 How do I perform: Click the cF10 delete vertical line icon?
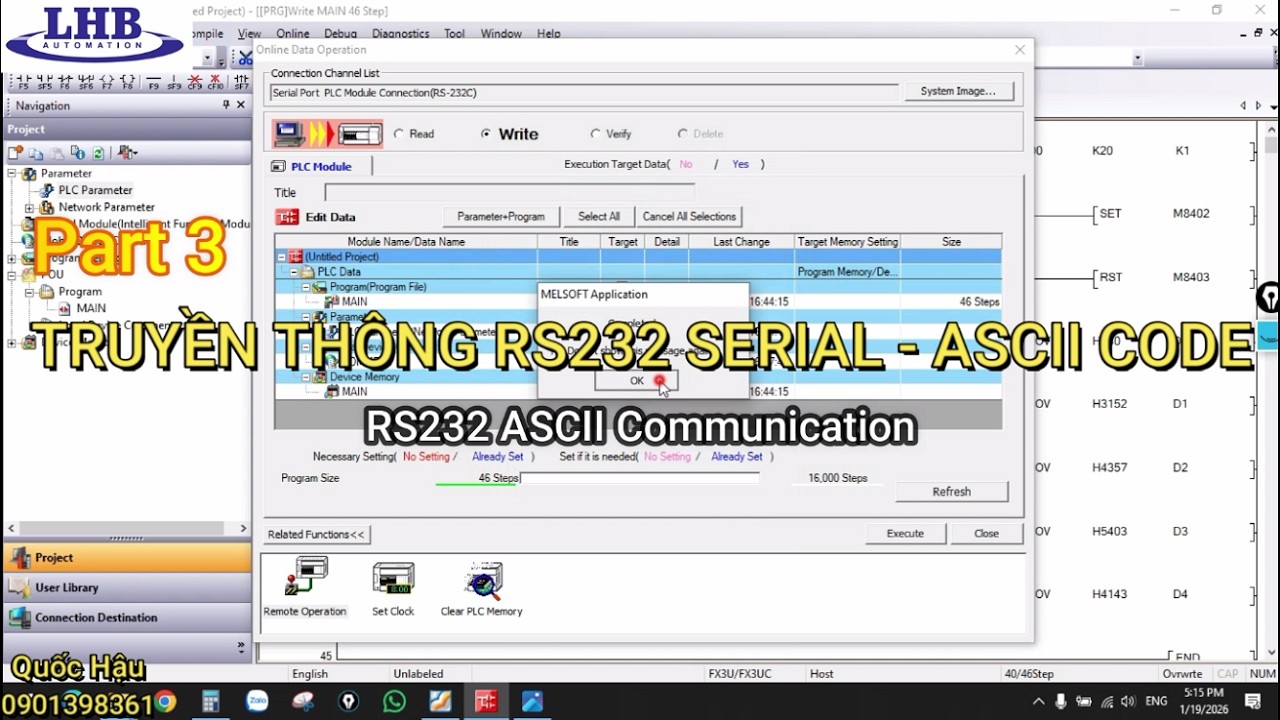[x=217, y=81]
